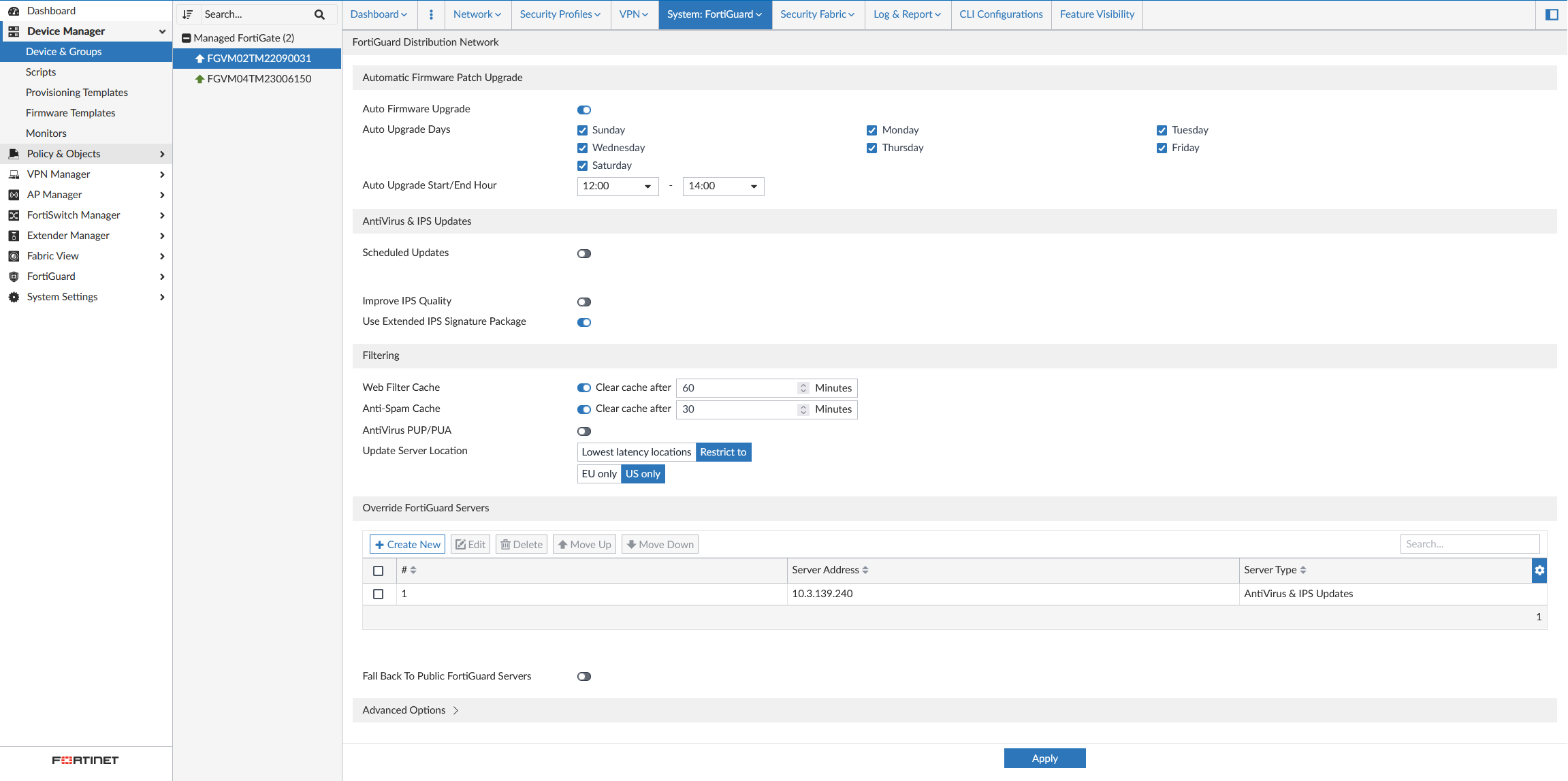Uncheck the Sunday auto upgrade day
Image resolution: width=1568 pixels, height=781 pixels.
pyautogui.click(x=582, y=130)
